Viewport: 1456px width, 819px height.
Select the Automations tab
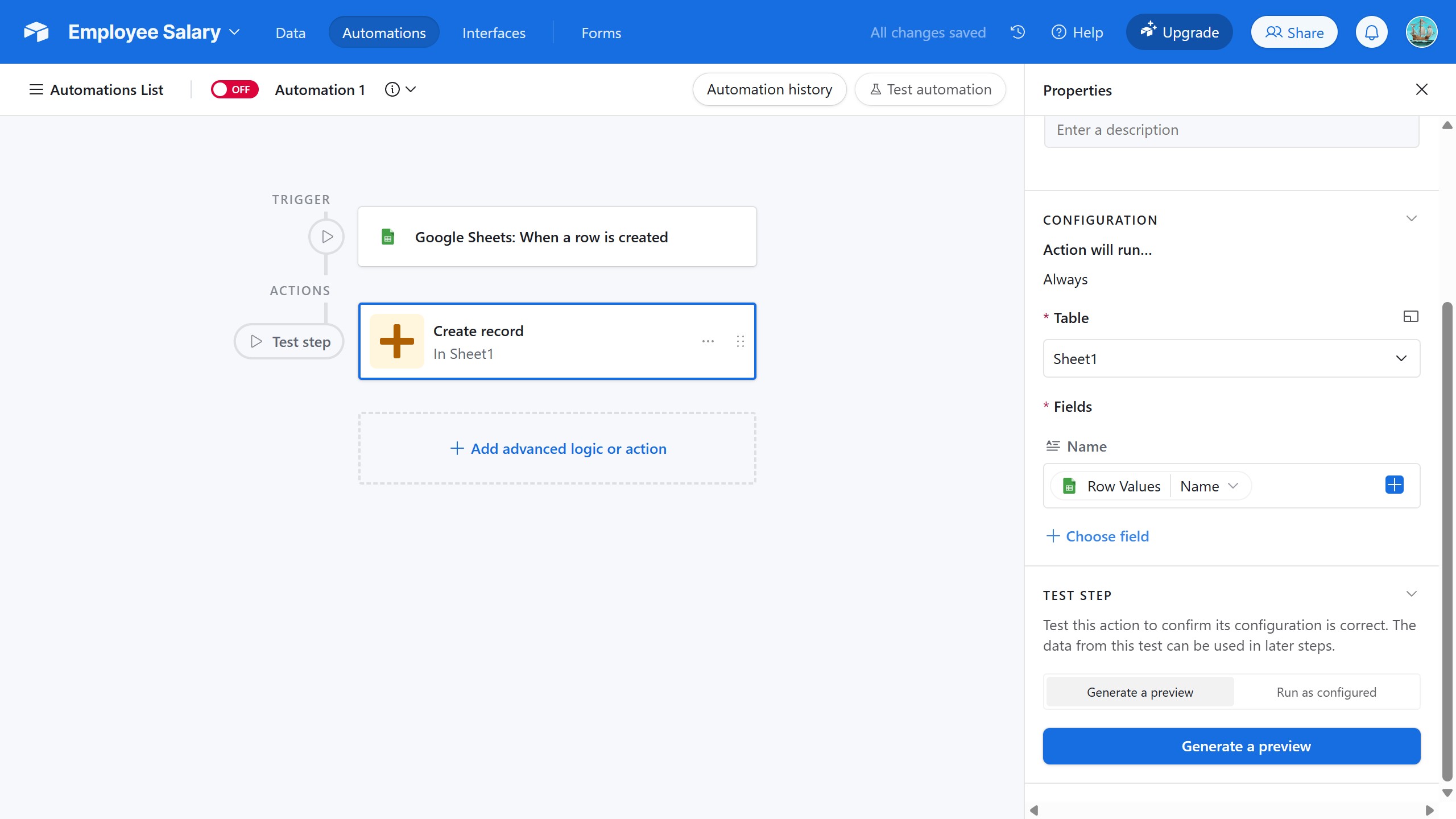[x=384, y=32]
